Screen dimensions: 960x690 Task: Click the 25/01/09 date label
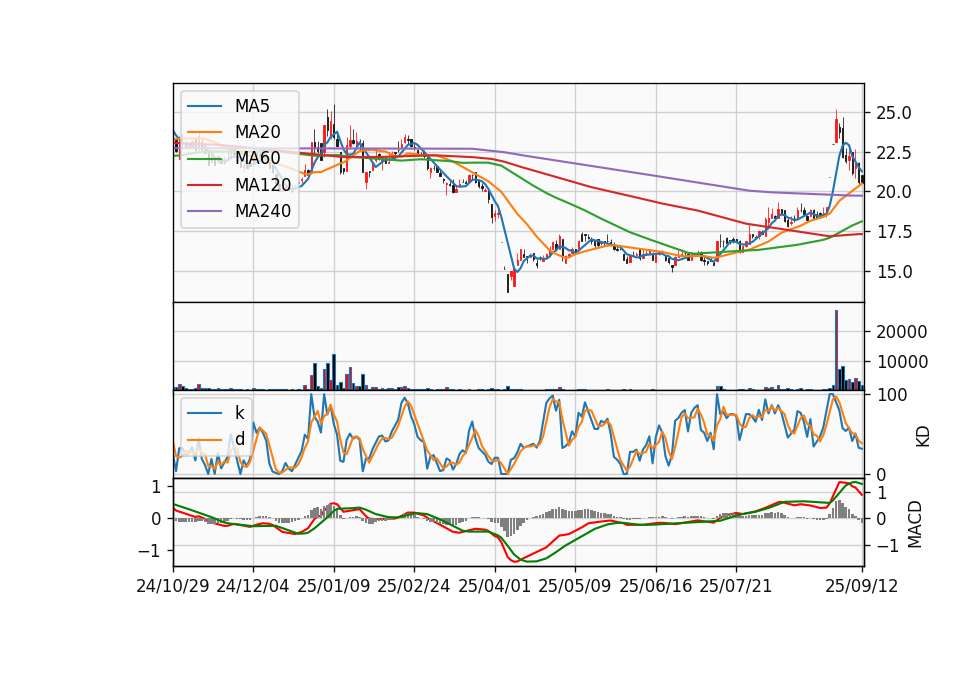pyautogui.click(x=334, y=586)
